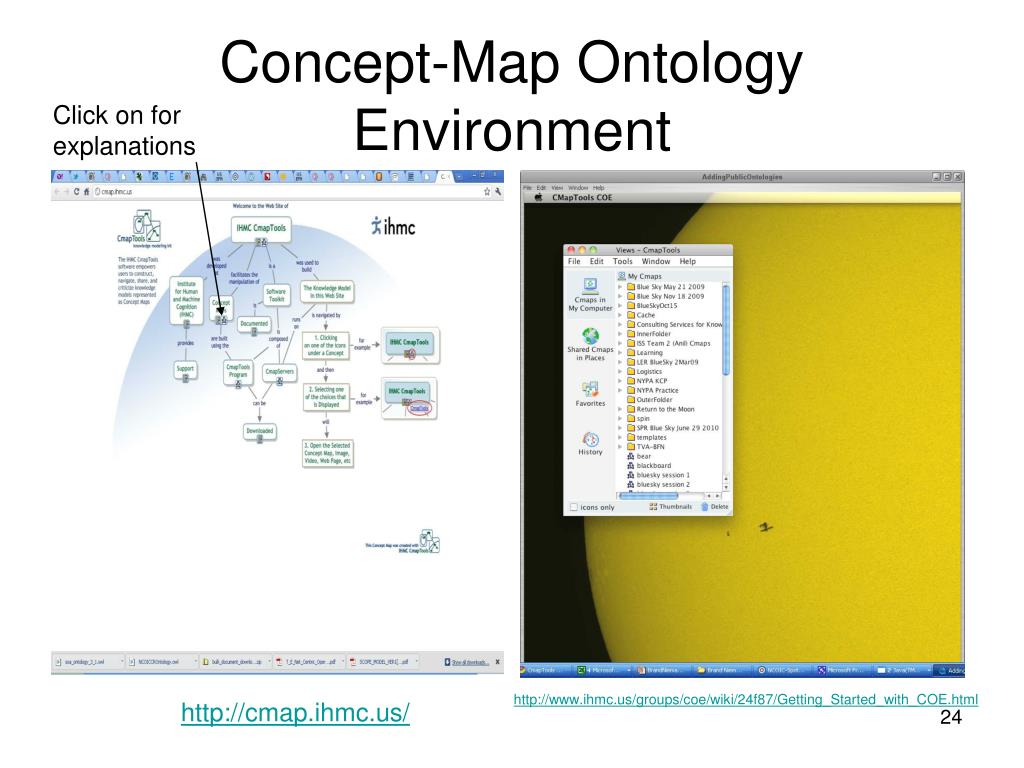Select the blackboard cmap file

pyautogui.click(x=648, y=466)
